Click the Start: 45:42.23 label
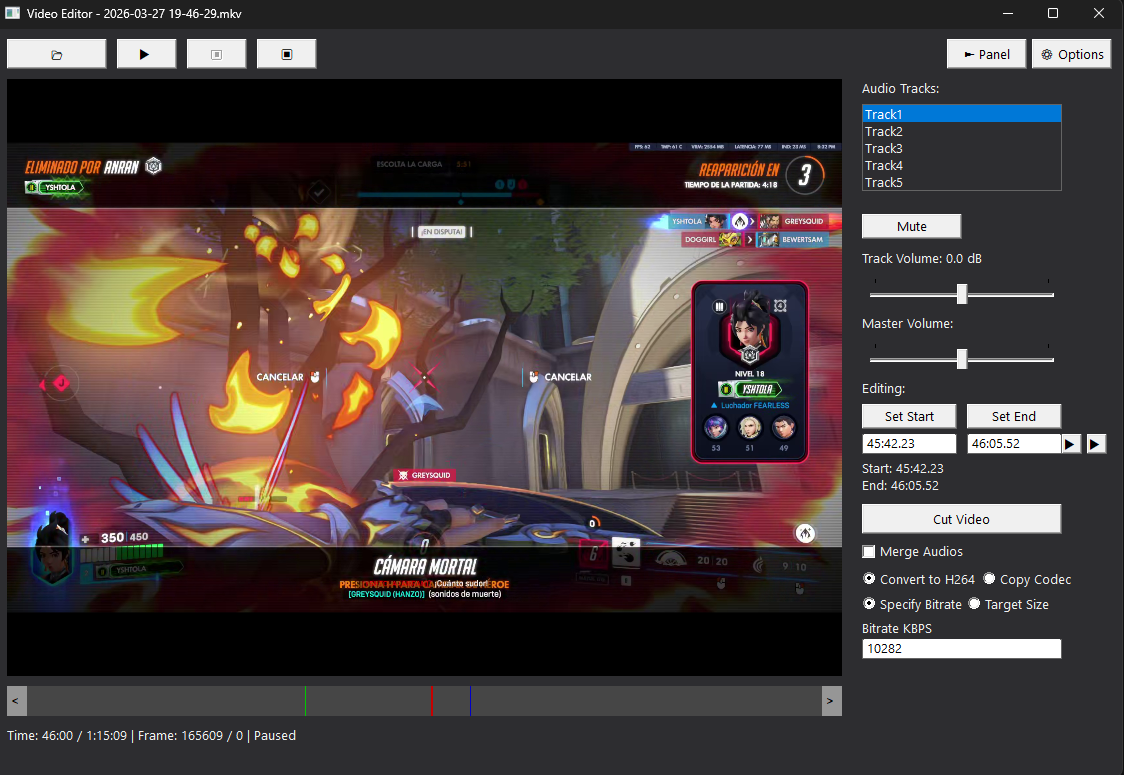The width and height of the screenshot is (1124, 775). point(902,468)
